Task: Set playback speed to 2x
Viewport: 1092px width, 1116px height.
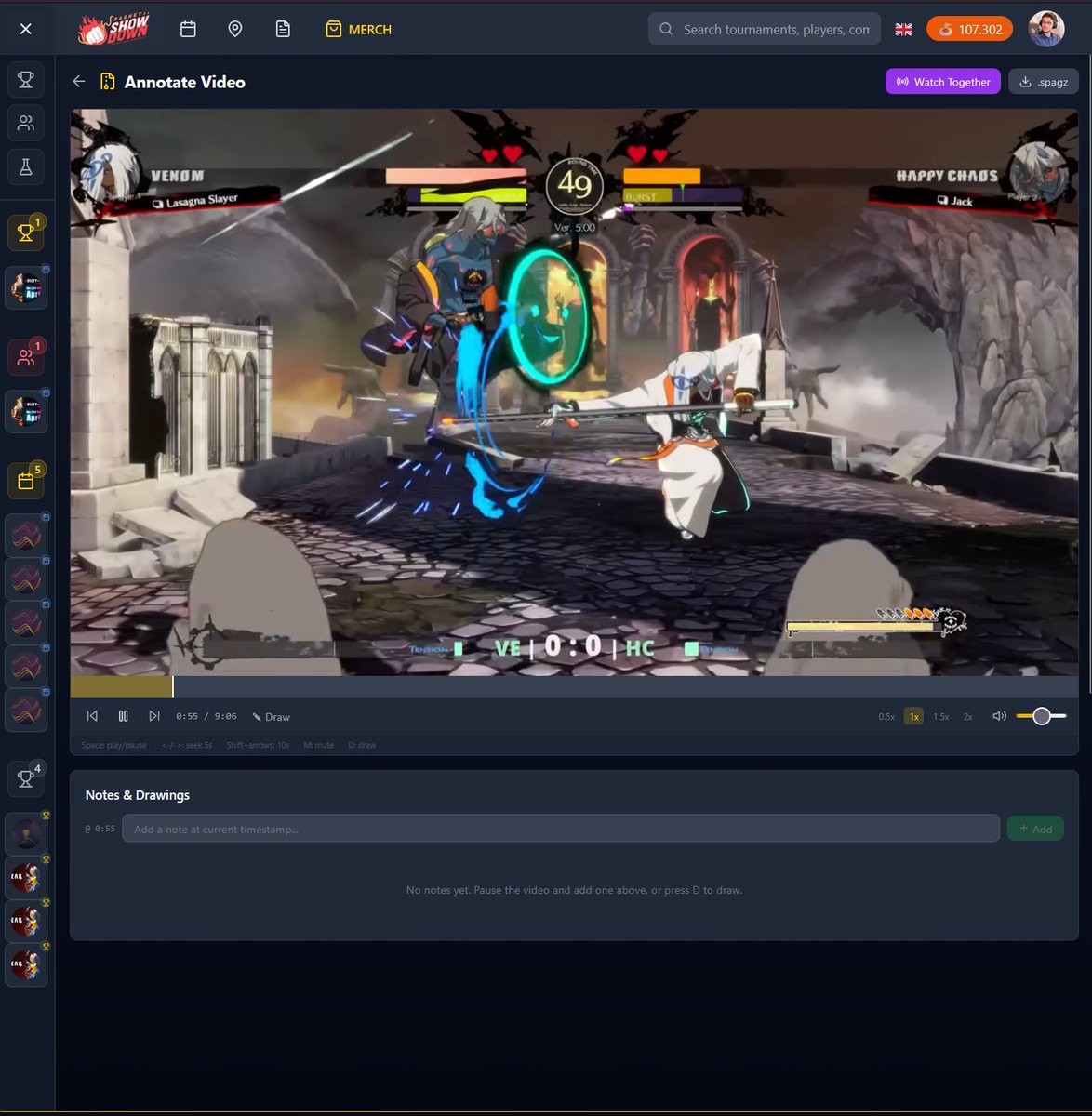Action: click(x=968, y=717)
